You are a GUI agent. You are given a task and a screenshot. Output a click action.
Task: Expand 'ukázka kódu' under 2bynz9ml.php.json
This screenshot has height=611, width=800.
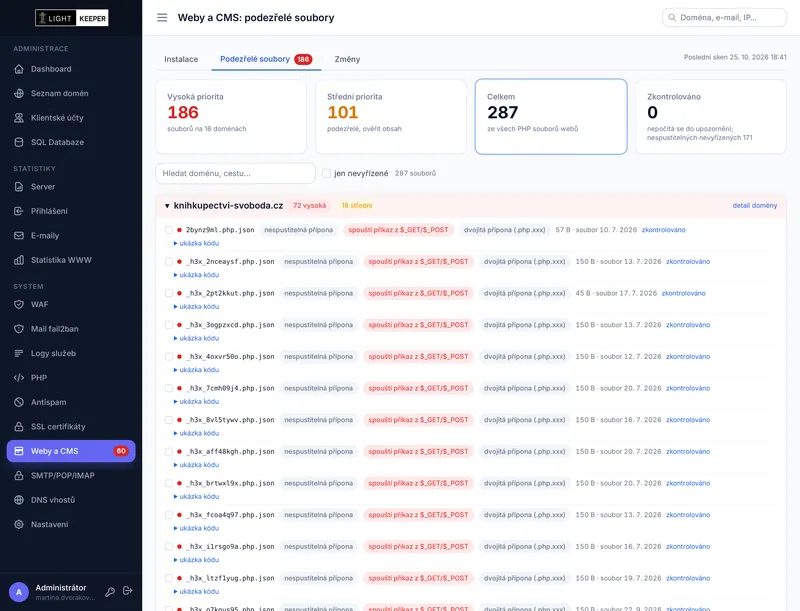click(196, 243)
